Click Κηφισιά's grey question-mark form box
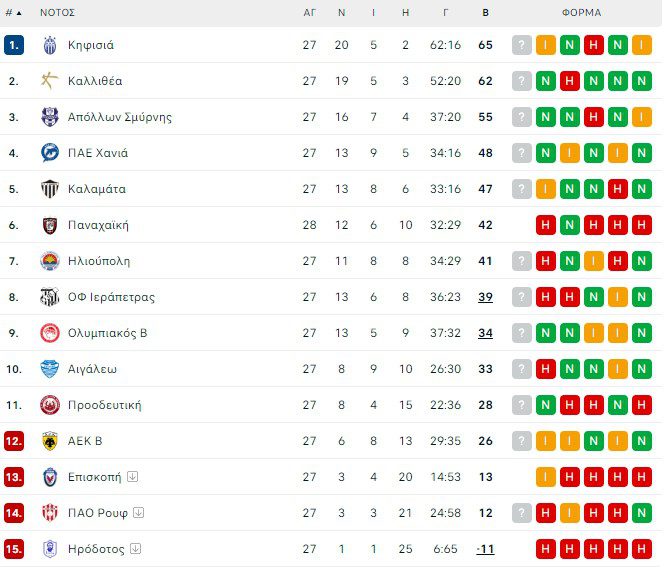This screenshot has width=664, height=567. point(521,45)
